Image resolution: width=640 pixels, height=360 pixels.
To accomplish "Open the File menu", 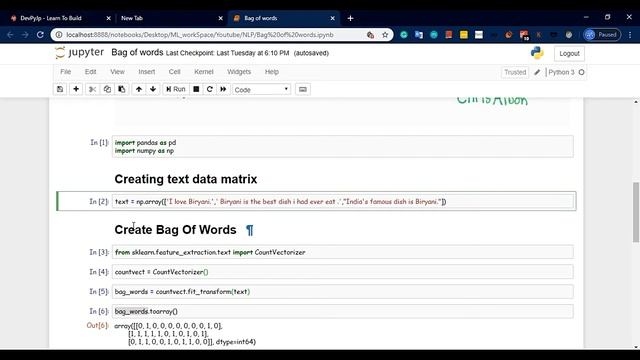I will 66,72.
